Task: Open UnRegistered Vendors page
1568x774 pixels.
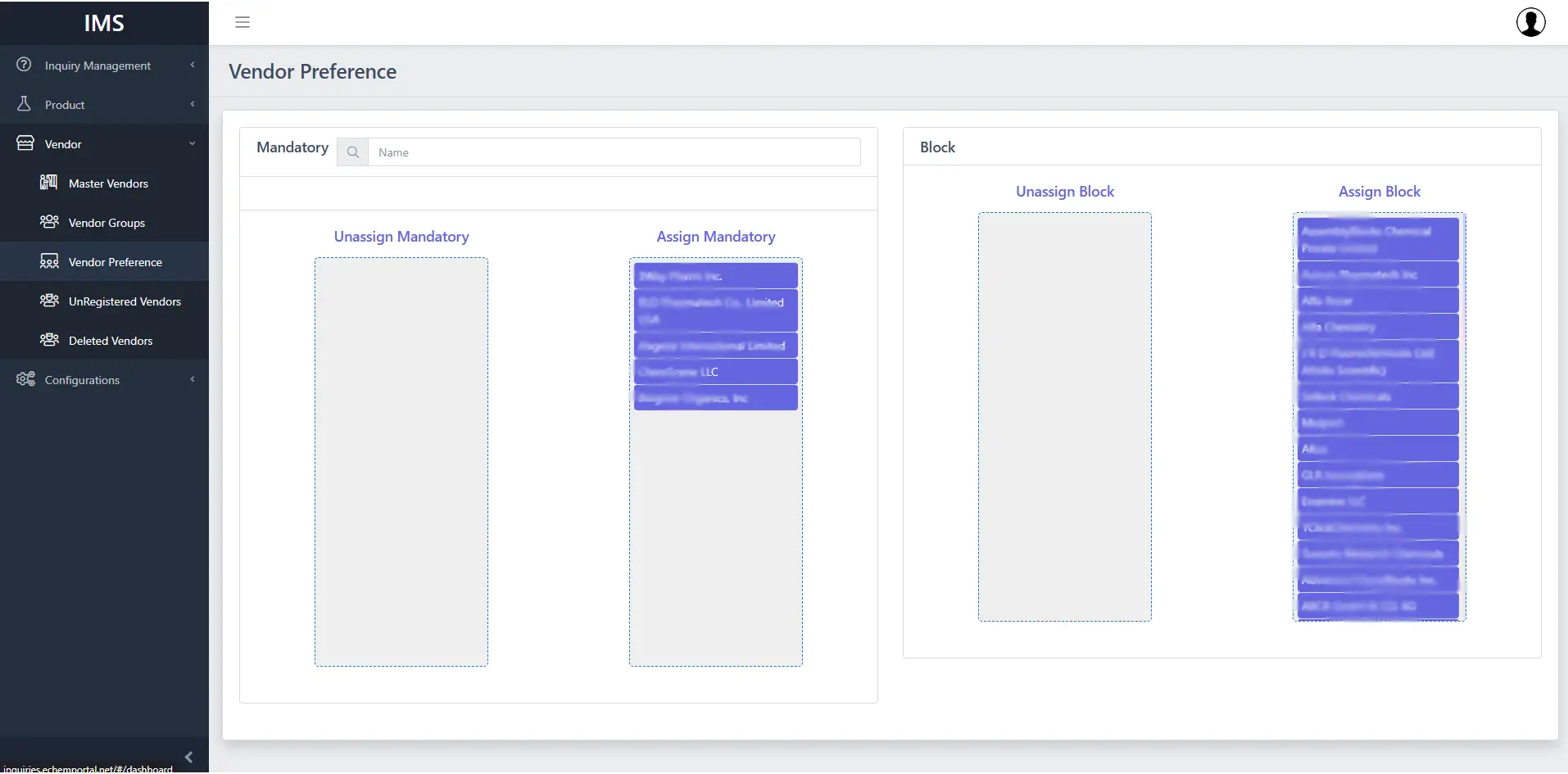Action: [x=125, y=301]
